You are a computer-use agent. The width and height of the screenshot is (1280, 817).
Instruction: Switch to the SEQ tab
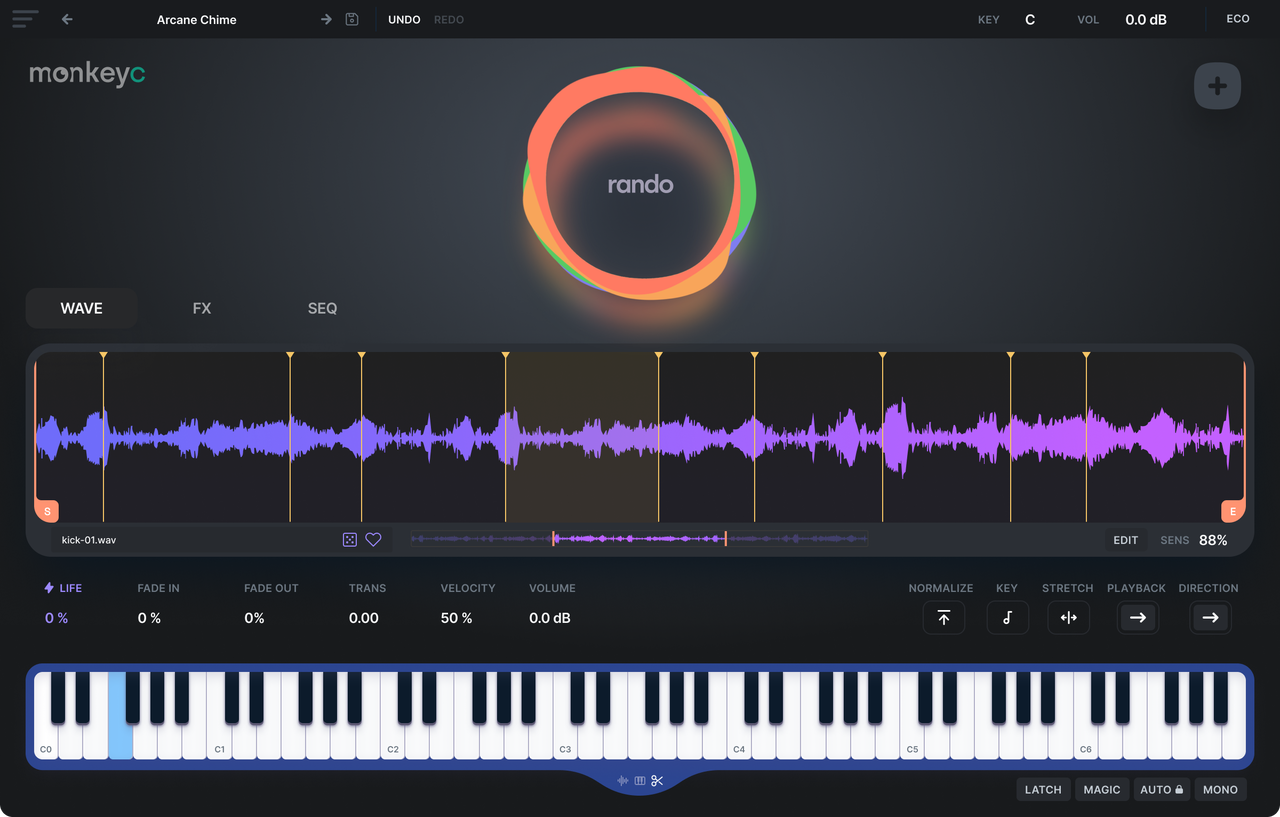(322, 308)
